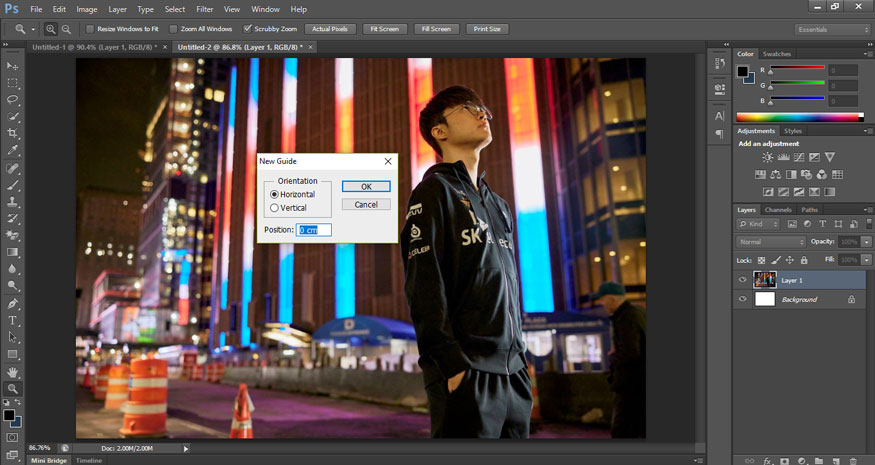Click the color spectrum ramp
The height and width of the screenshot is (465, 875).
tap(799, 118)
